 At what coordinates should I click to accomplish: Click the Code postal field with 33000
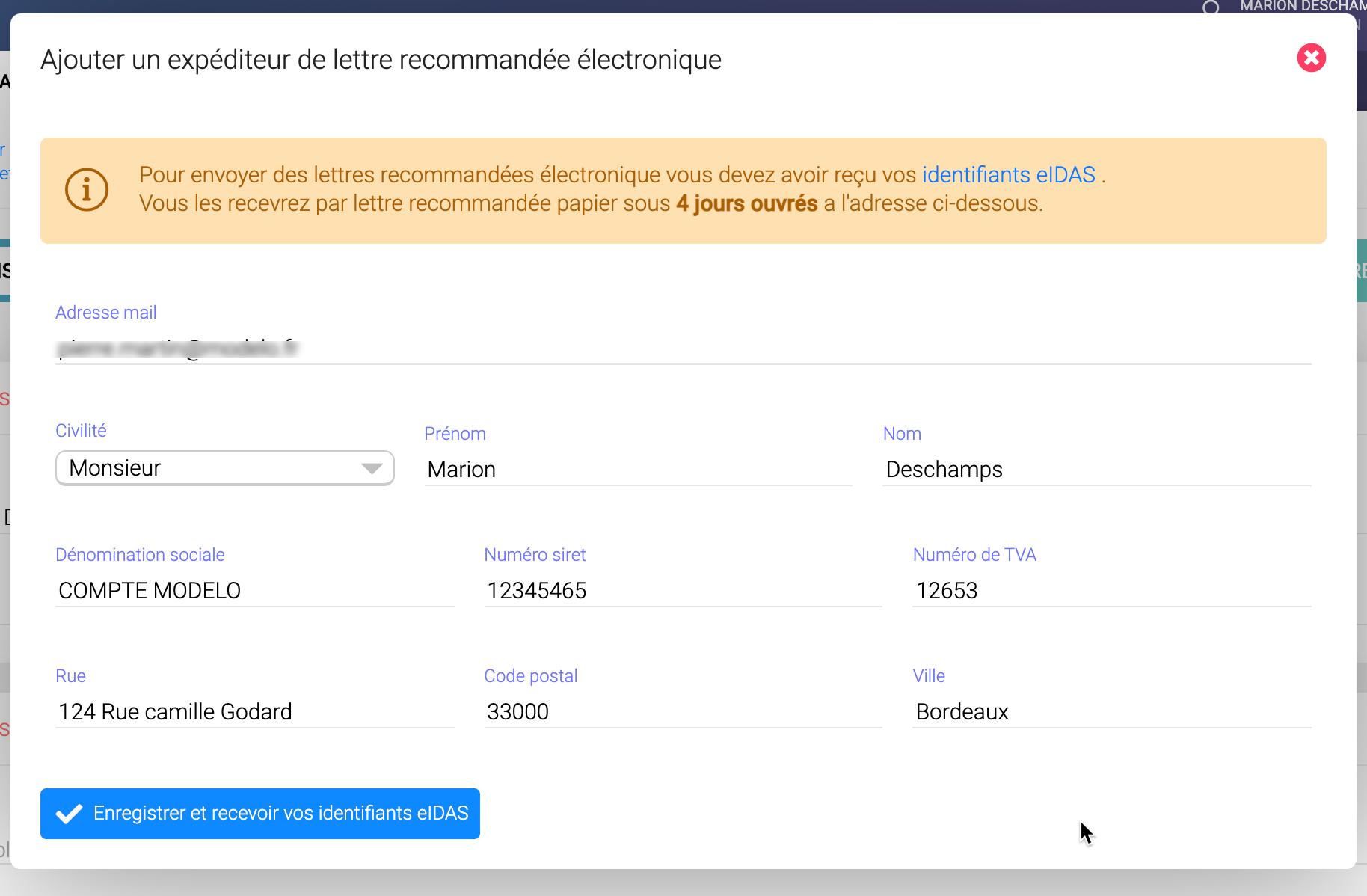tap(683, 712)
